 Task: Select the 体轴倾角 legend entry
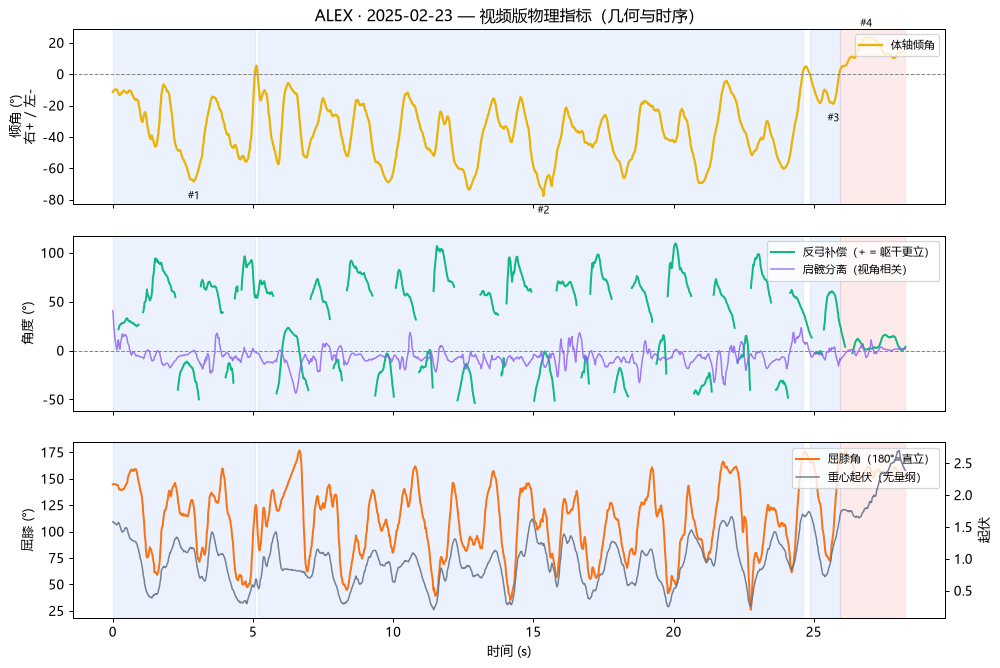tap(897, 45)
